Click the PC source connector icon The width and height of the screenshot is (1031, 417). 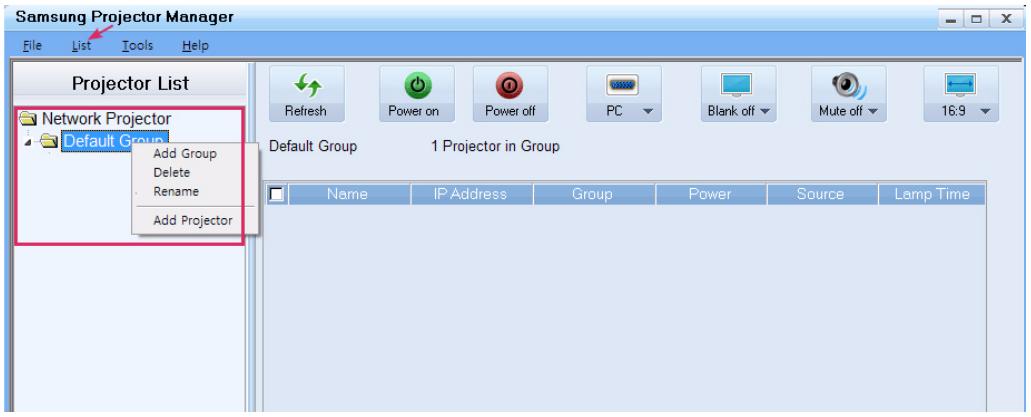point(622,84)
